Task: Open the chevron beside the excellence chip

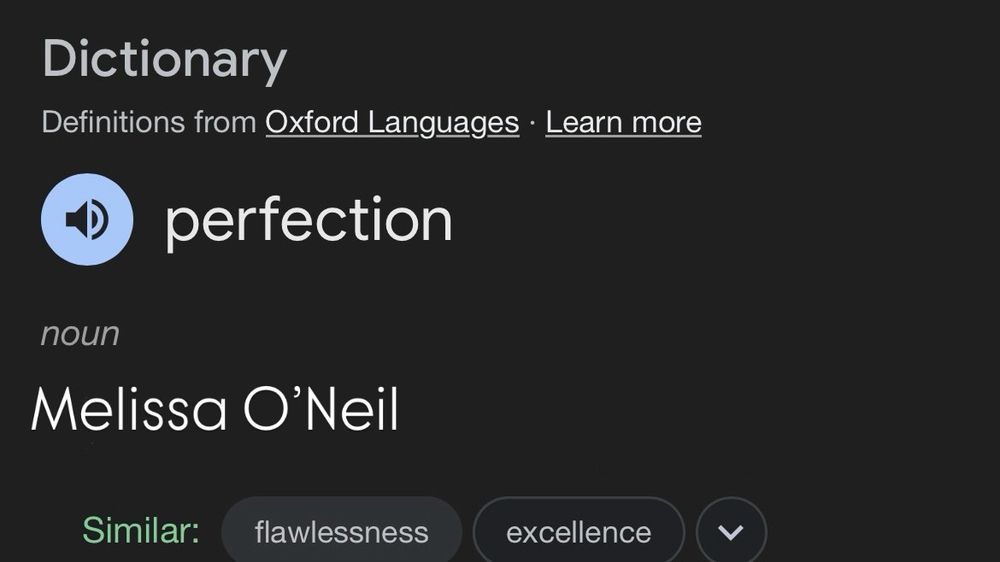Action: [731, 531]
